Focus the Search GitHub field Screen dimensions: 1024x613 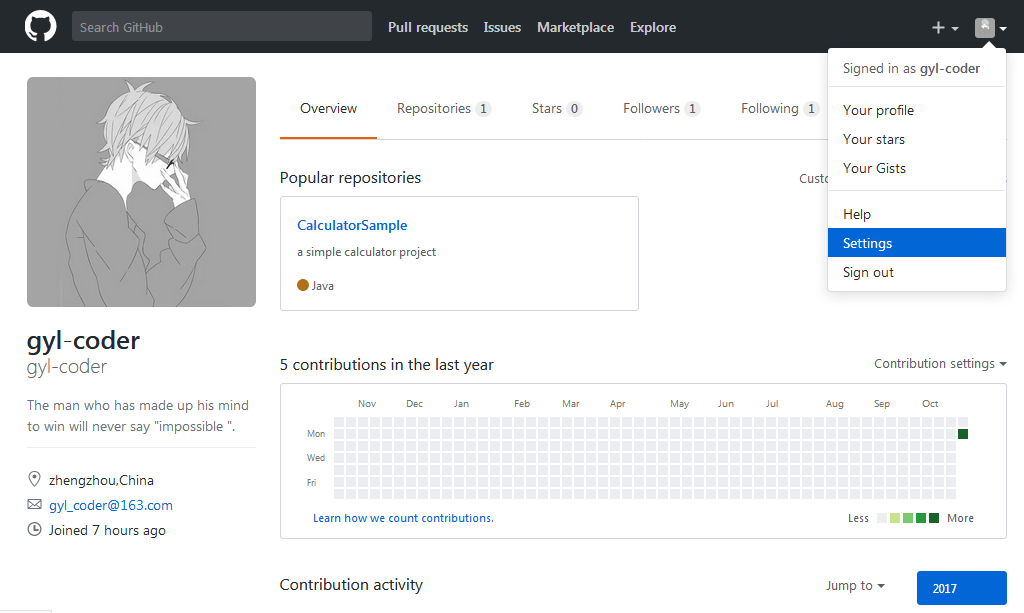221,27
